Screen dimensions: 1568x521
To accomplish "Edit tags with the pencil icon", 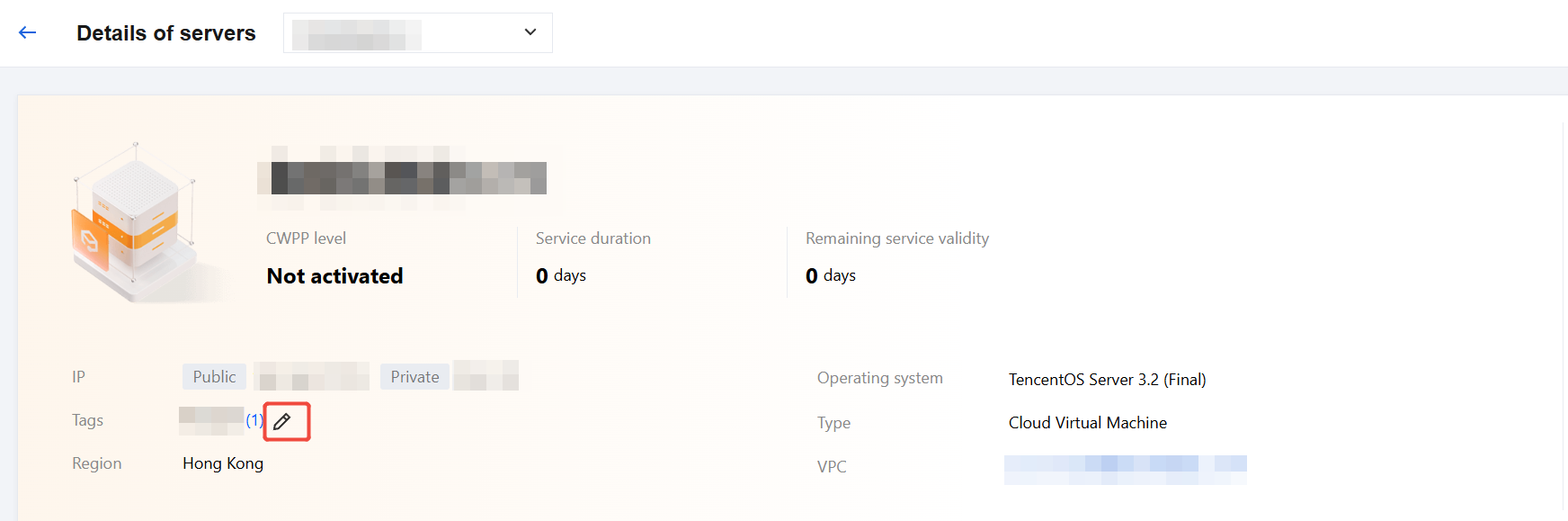I will [x=282, y=421].
